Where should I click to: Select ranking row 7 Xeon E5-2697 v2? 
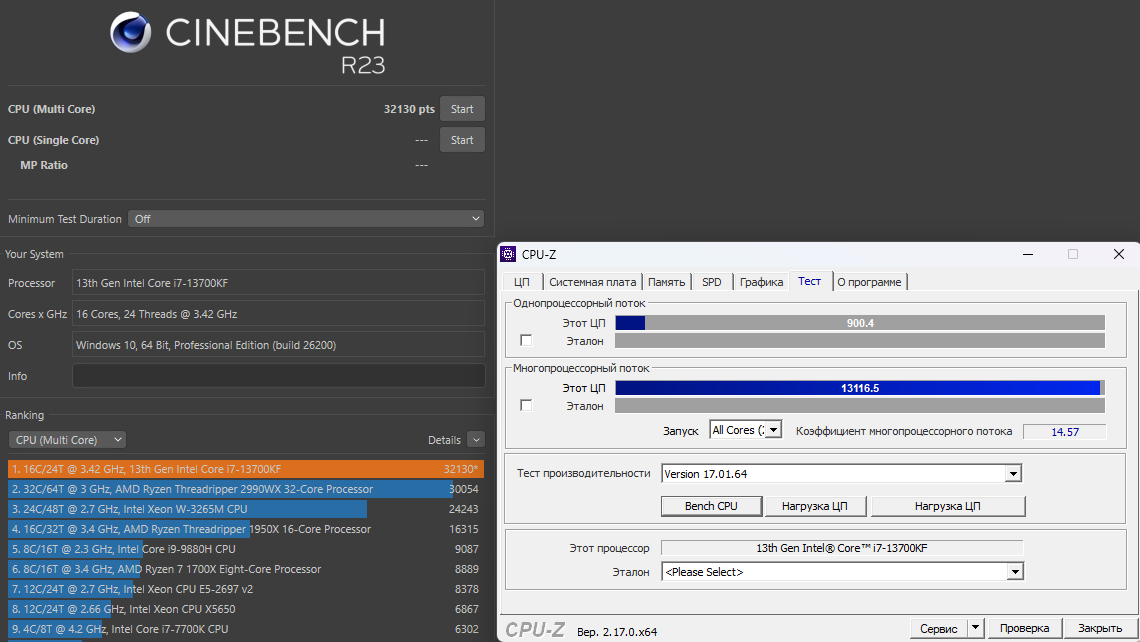click(x=246, y=589)
